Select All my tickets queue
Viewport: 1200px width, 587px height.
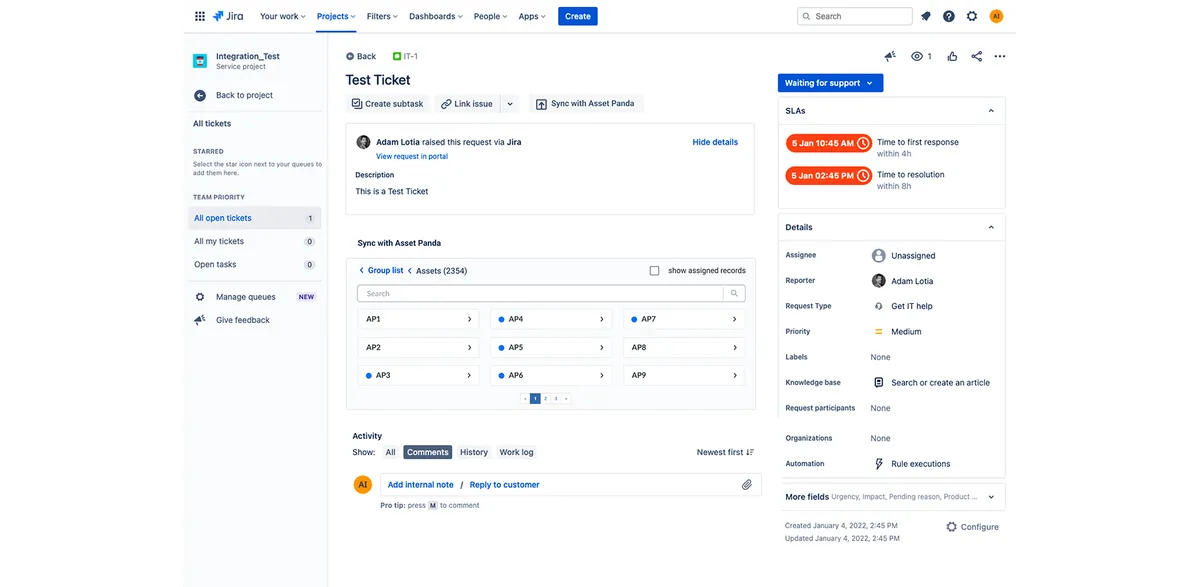click(x=255, y=241)
